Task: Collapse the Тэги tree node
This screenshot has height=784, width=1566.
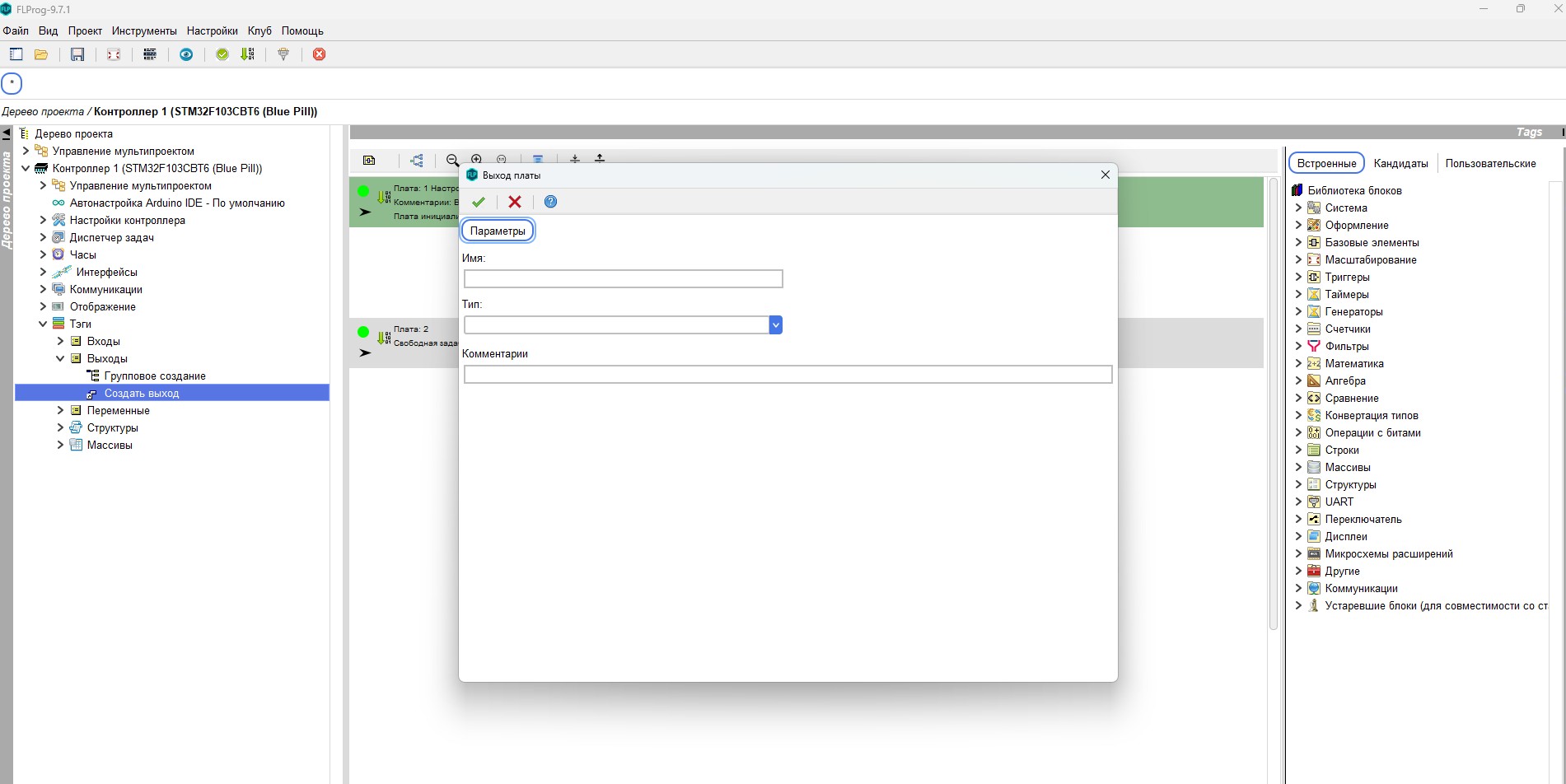Action: [x=43, y=324]
